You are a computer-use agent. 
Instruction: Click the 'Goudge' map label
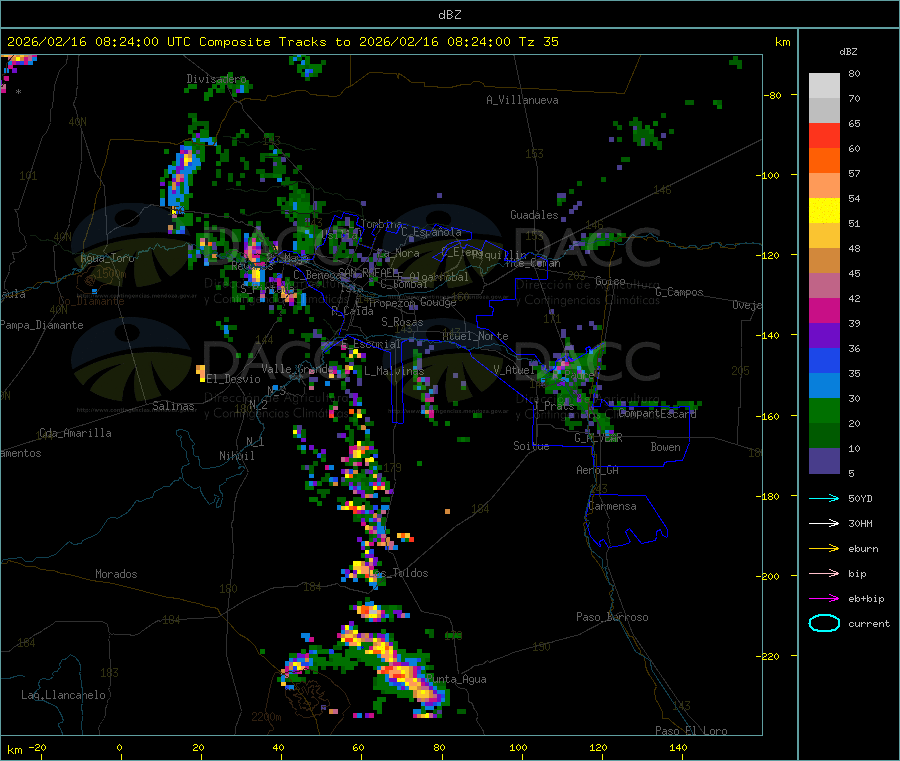click(x=438, y=302)
